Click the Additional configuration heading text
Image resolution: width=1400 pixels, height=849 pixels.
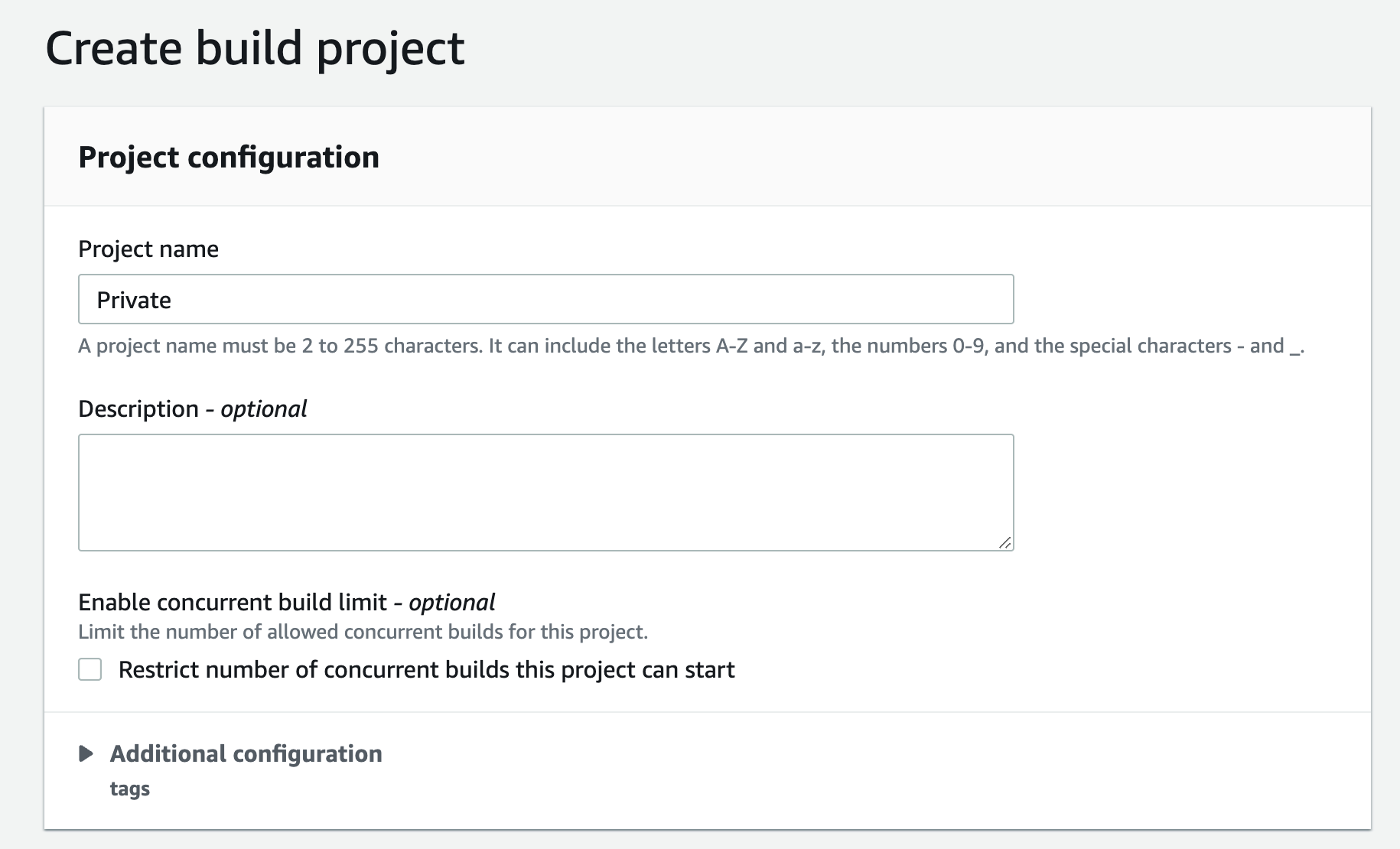pos(245,754)
